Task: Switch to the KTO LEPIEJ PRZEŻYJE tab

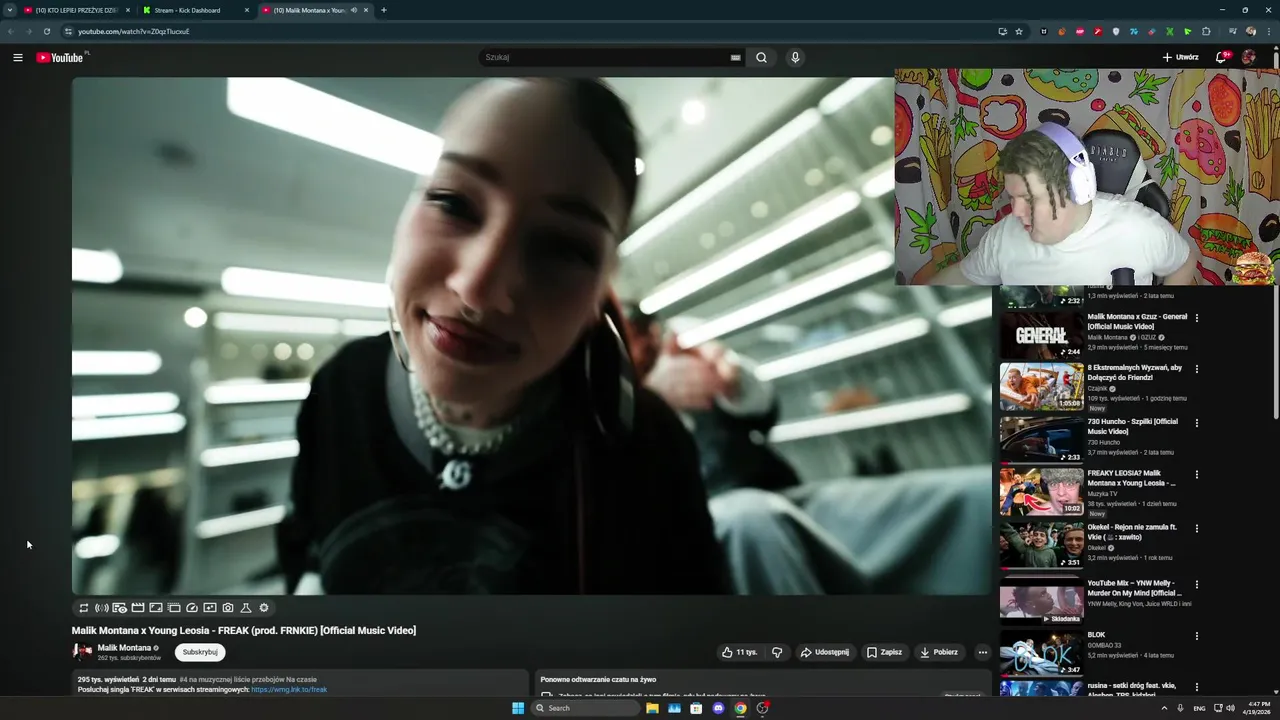Action: click(x=76, y=10)
